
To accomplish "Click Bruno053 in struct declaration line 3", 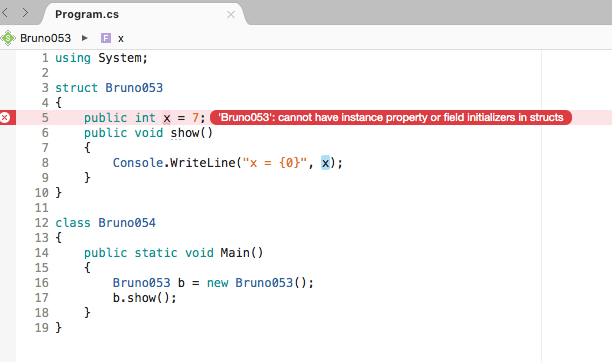I will click(134, 88).
